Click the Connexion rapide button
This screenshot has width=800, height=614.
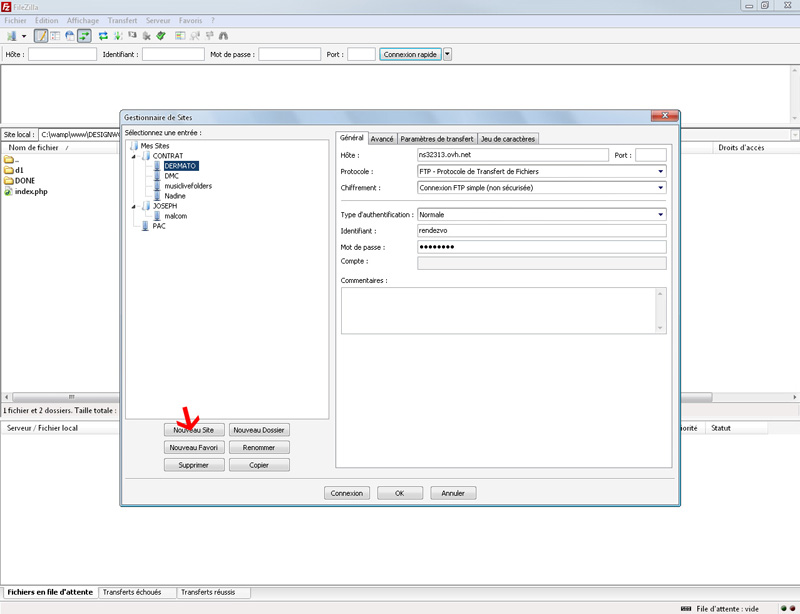pyautogui.click(x=410, y=54)
